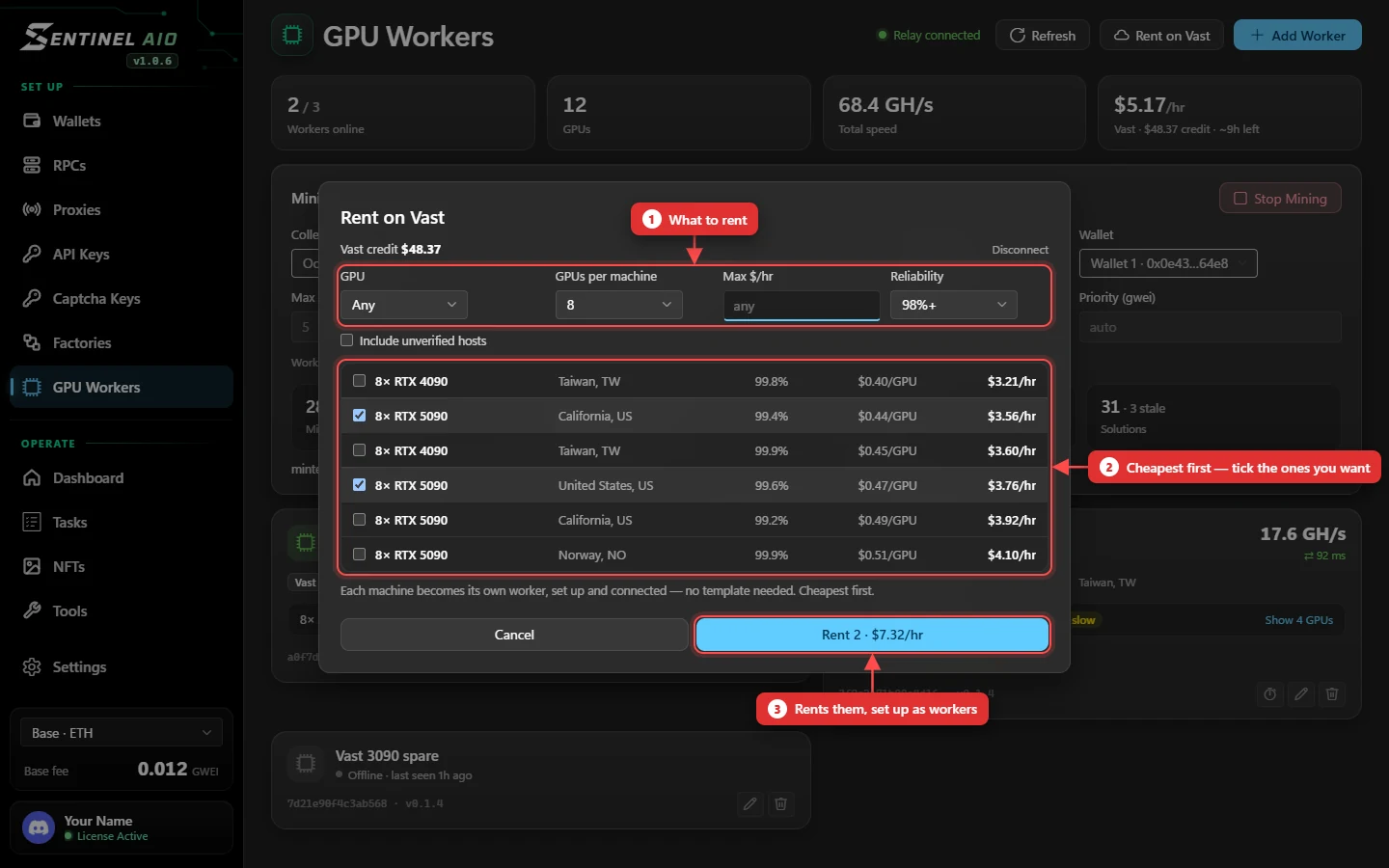The width and height of the screenshot is (1389, 868).
Task: Click the trash icon on the 17.6 GH/s worker card
Action: coord(1332,694)
